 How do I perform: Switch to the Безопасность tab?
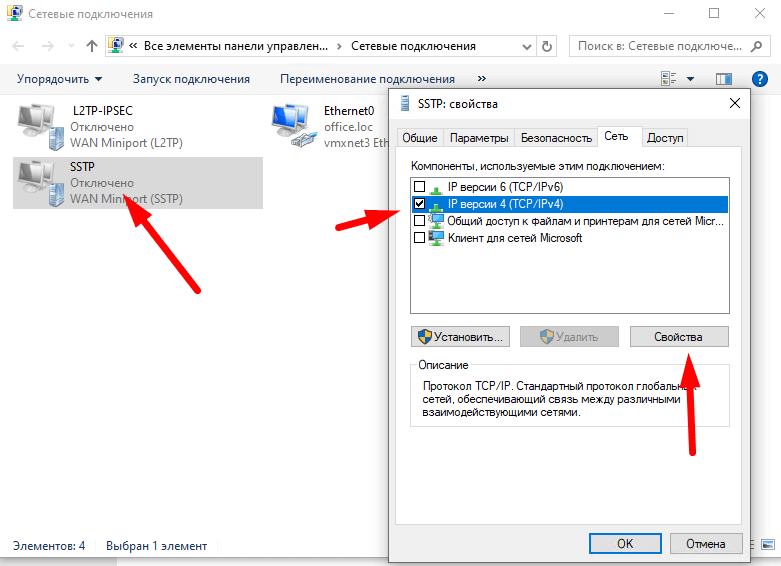pyautogui.click(x=556, y=138)
